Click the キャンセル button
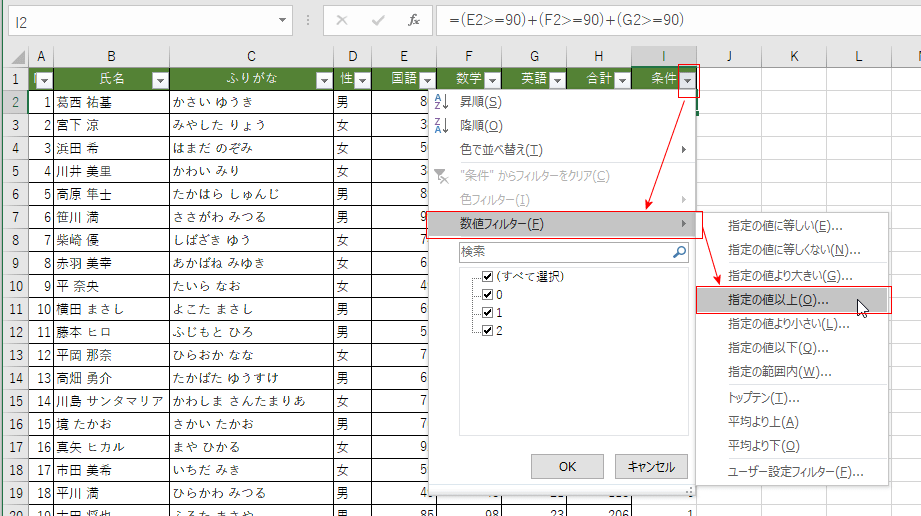921x516 pixels. click(x=651, y=467)
